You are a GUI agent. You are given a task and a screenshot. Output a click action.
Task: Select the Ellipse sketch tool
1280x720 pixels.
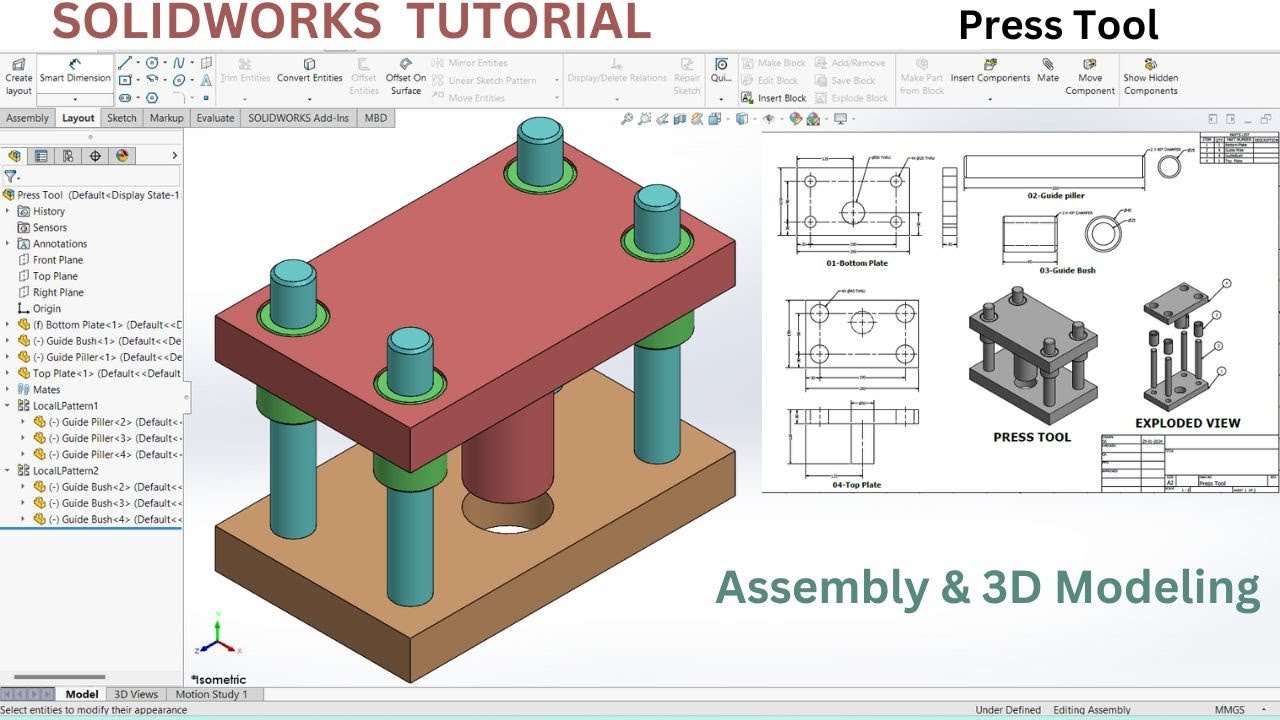click(179, 80)
